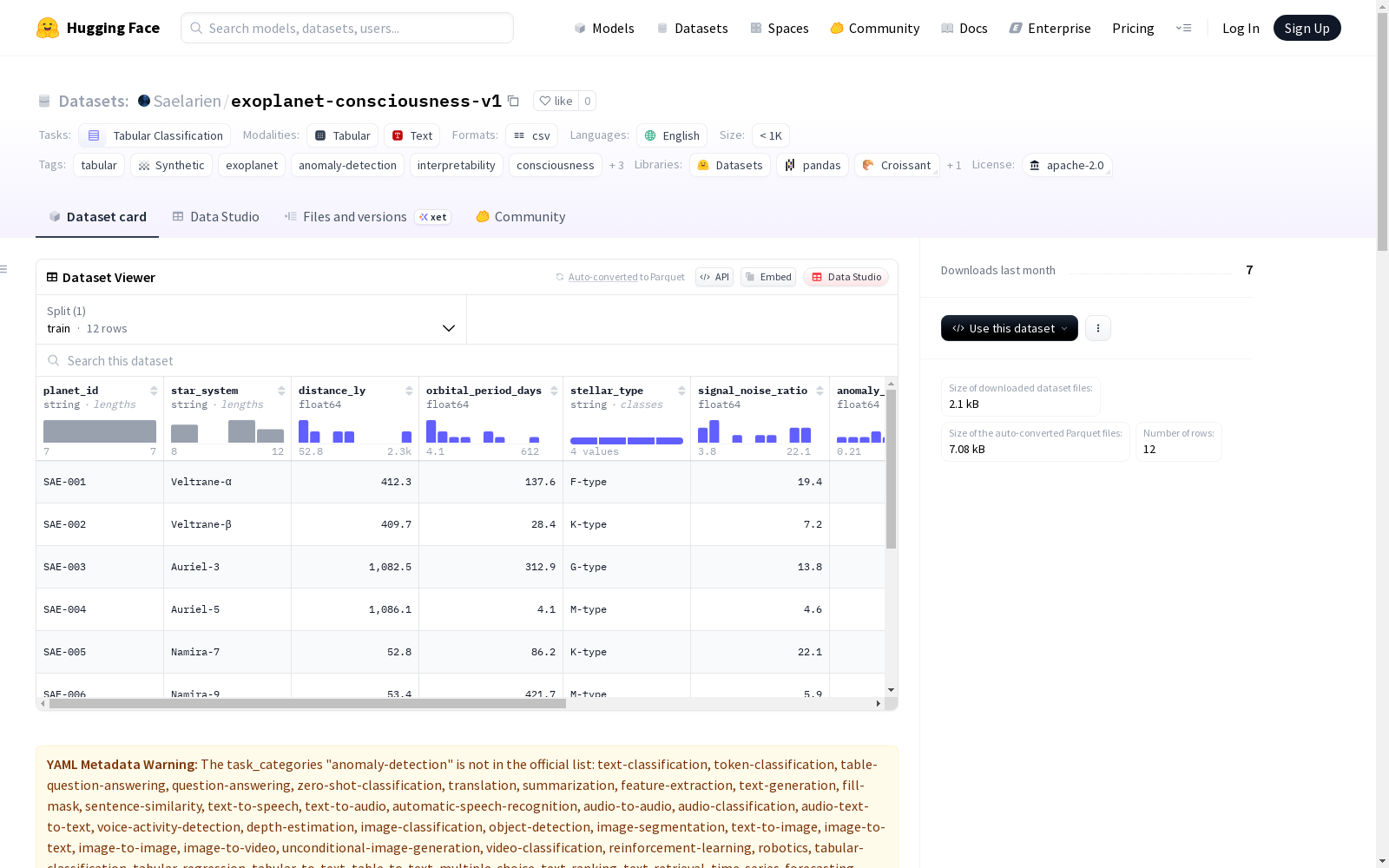The image size is (1389, 868).
Task: Select the Croissant library tag
Action: (x=897, y=165)
